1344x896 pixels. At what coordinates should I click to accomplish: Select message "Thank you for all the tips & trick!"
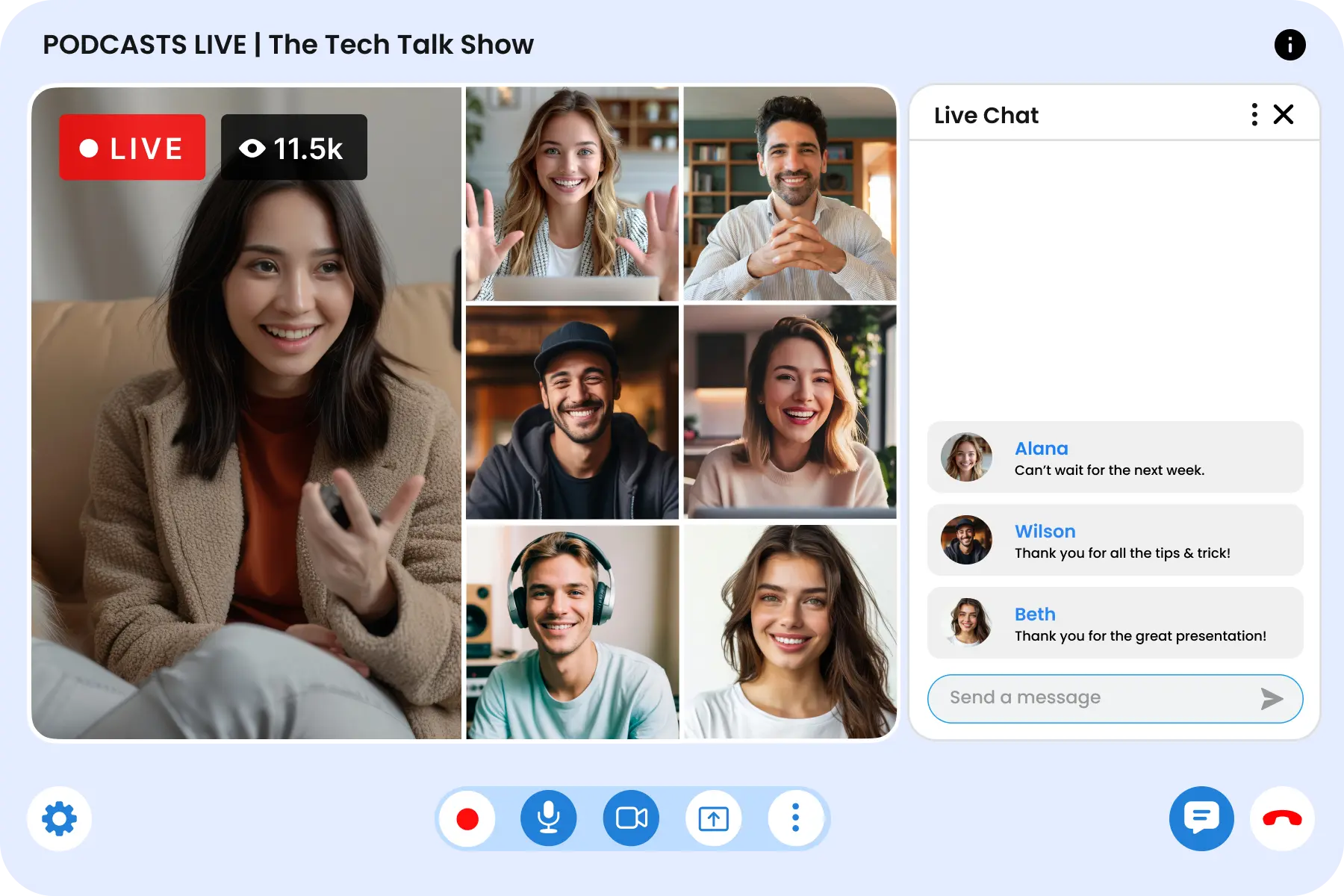pos(1122,553)
